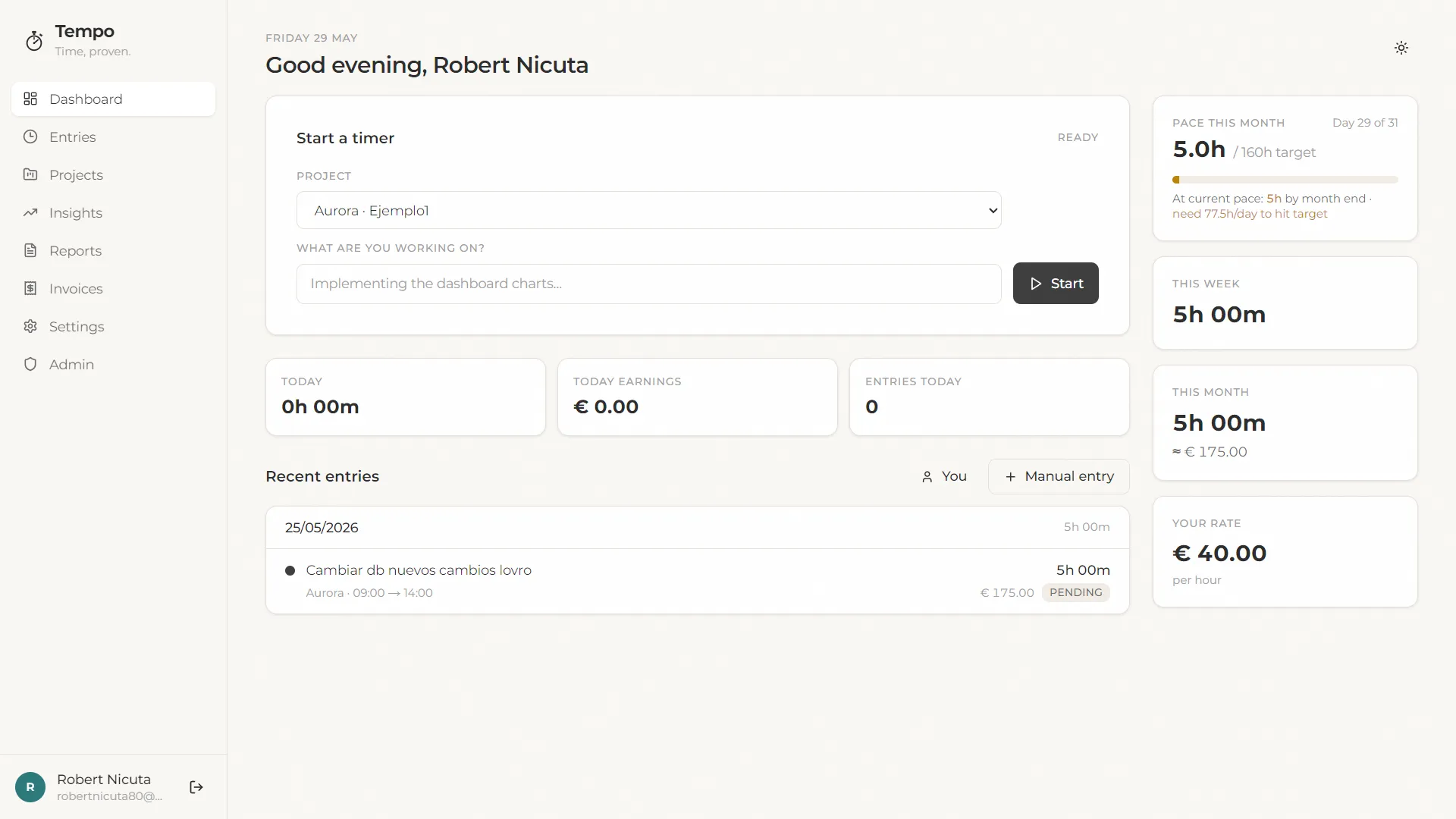Click the person icon next to You
Screen dimensions: 1456x819
[927, 477]
